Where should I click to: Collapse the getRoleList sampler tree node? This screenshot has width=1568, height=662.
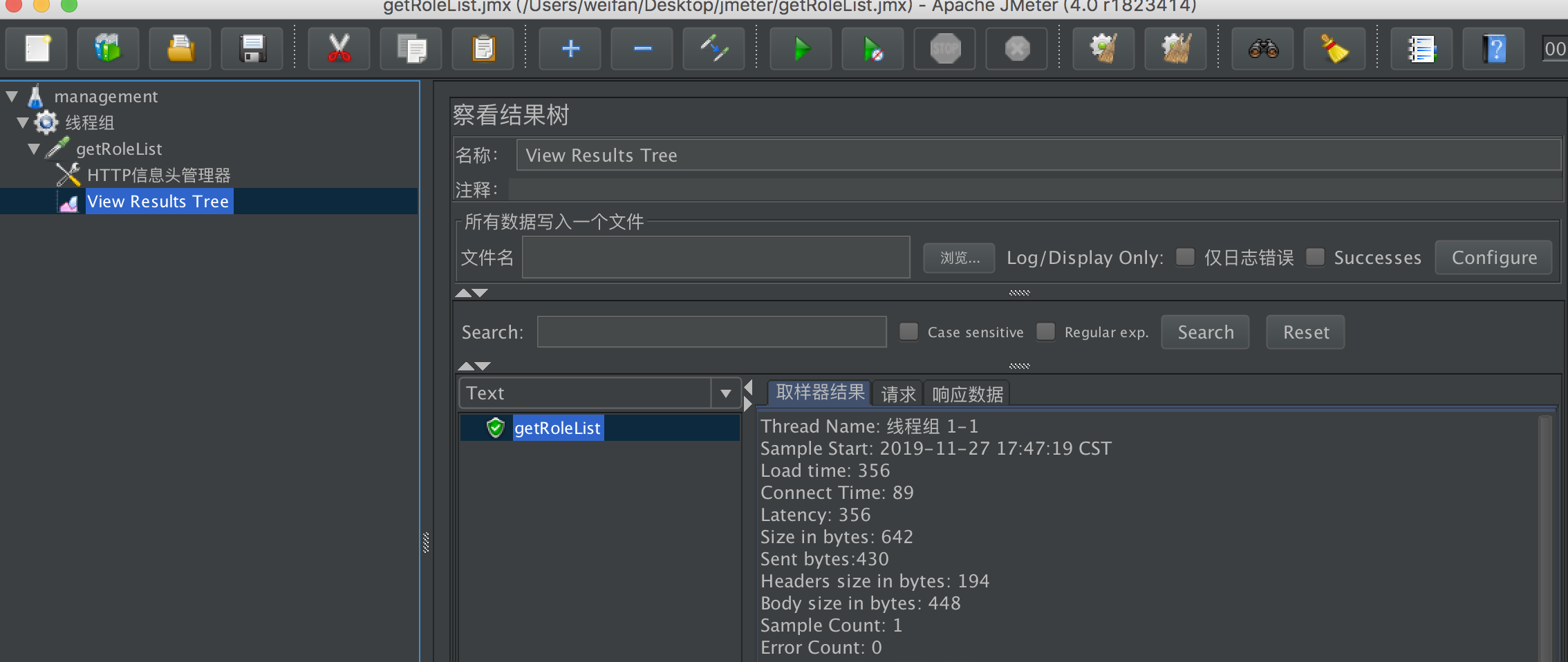click(34, 149)
